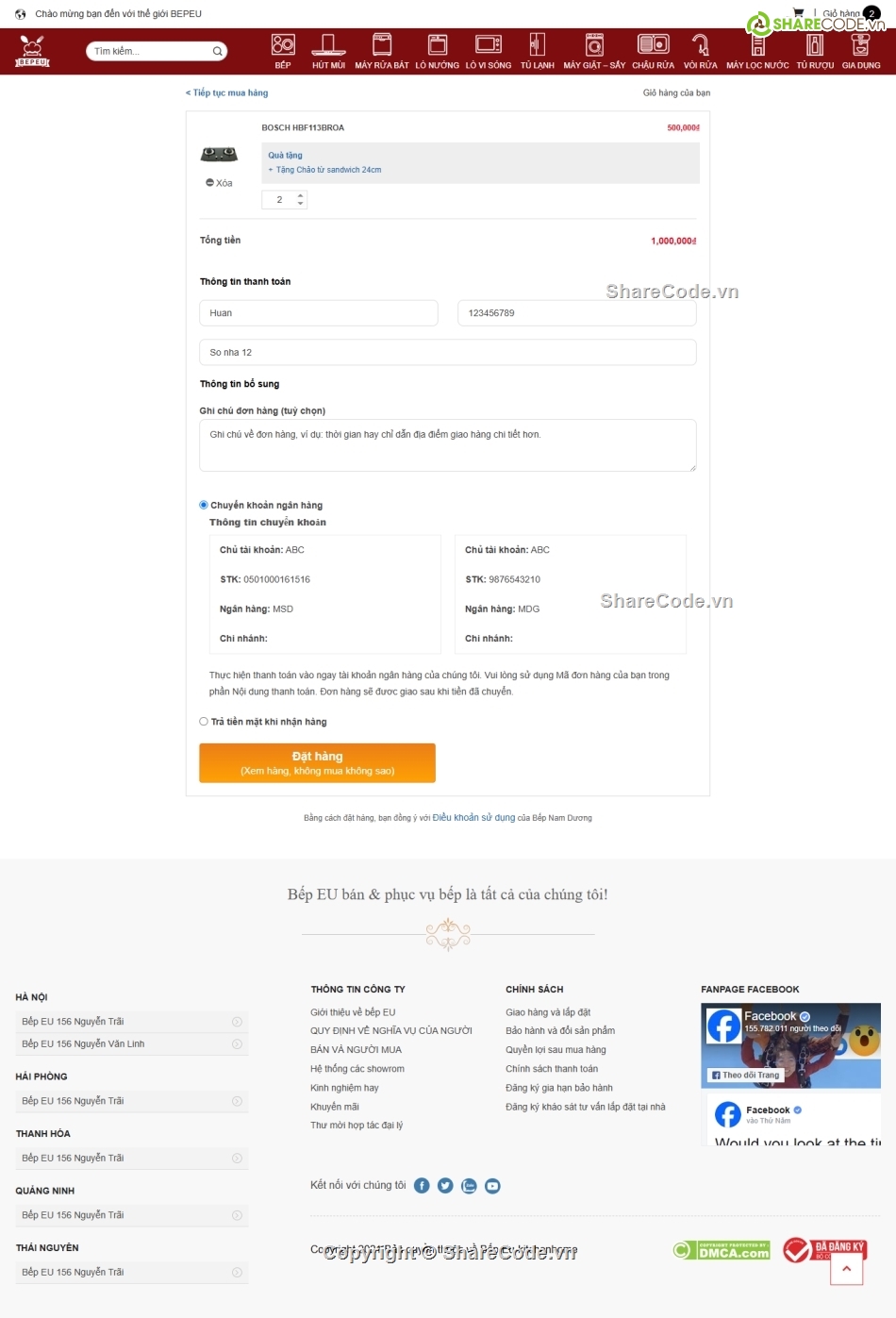Click the back-to-top arrow button
Screen dimensions: 896x1318
pos(846,1269)
